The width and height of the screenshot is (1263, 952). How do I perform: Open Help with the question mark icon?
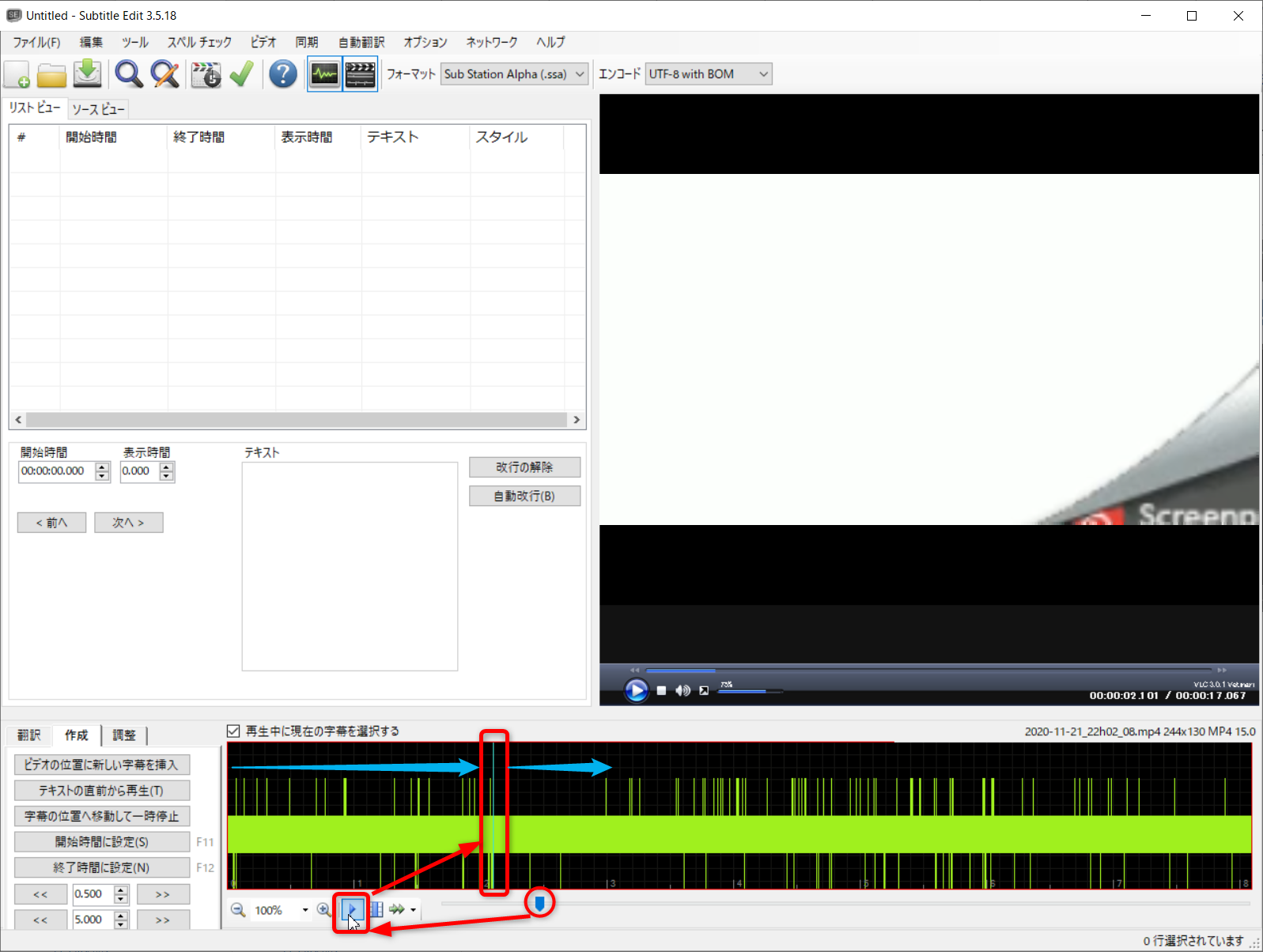(282, 74)
